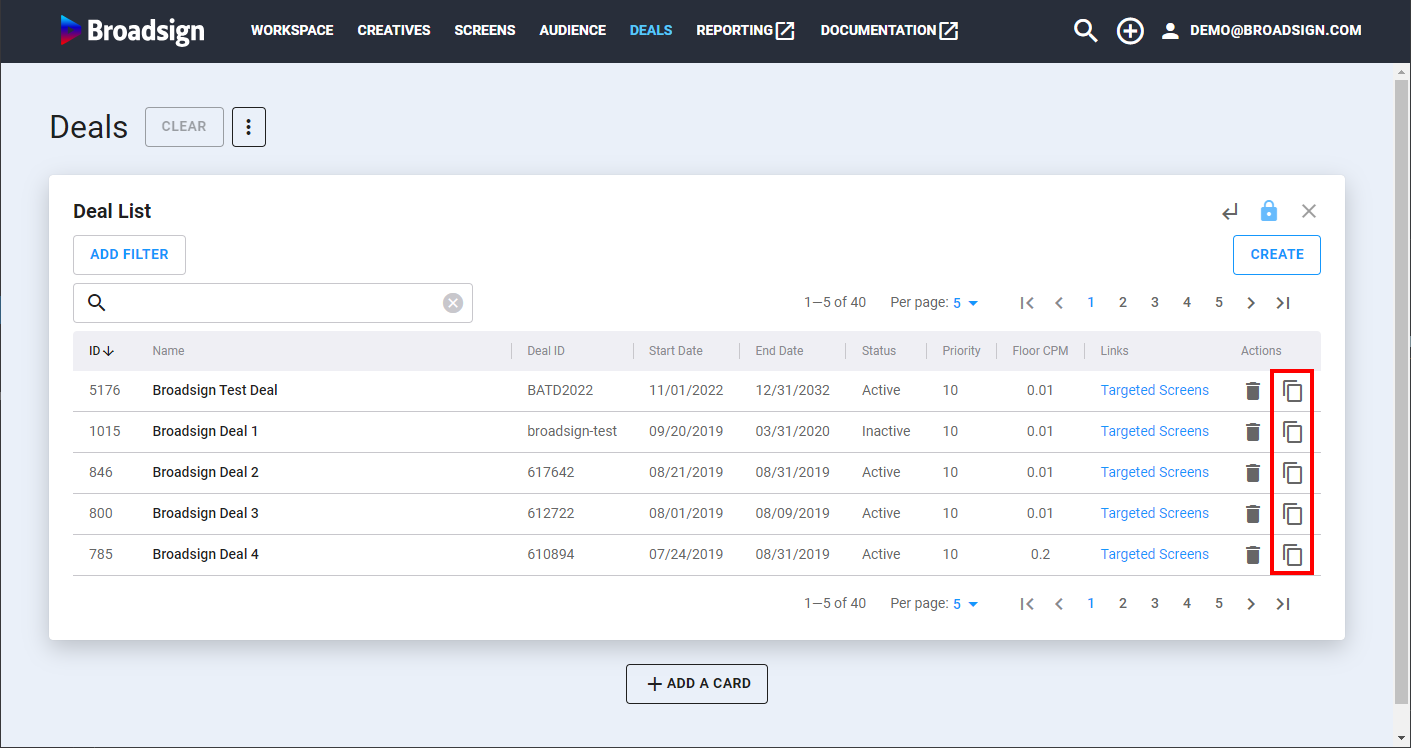Sort by Start Date column
Screen dimensions: 1411x748
tap(676, 351)
